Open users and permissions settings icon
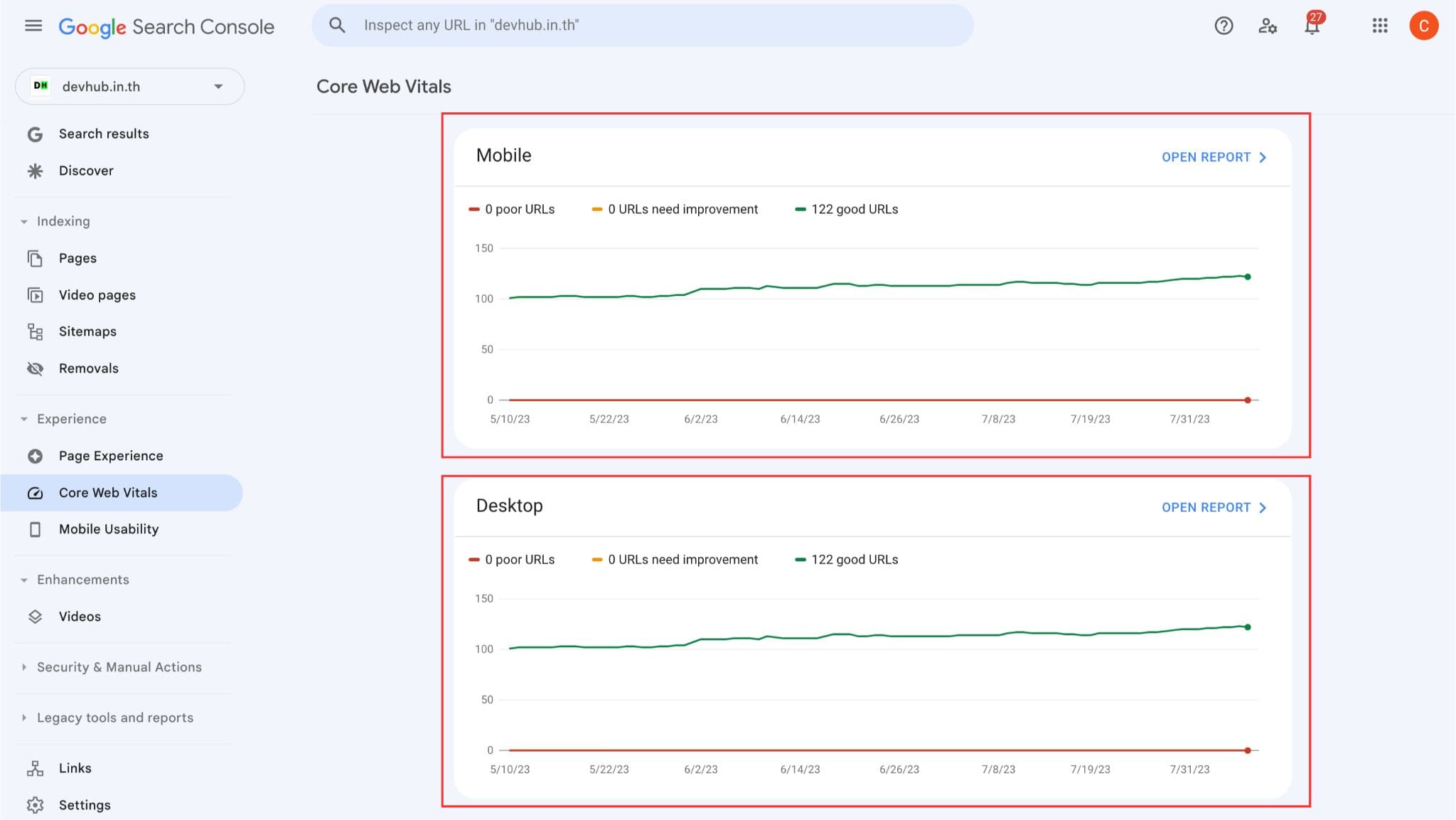Viewport: 1456px width, 820px height. coord(1268,26)
